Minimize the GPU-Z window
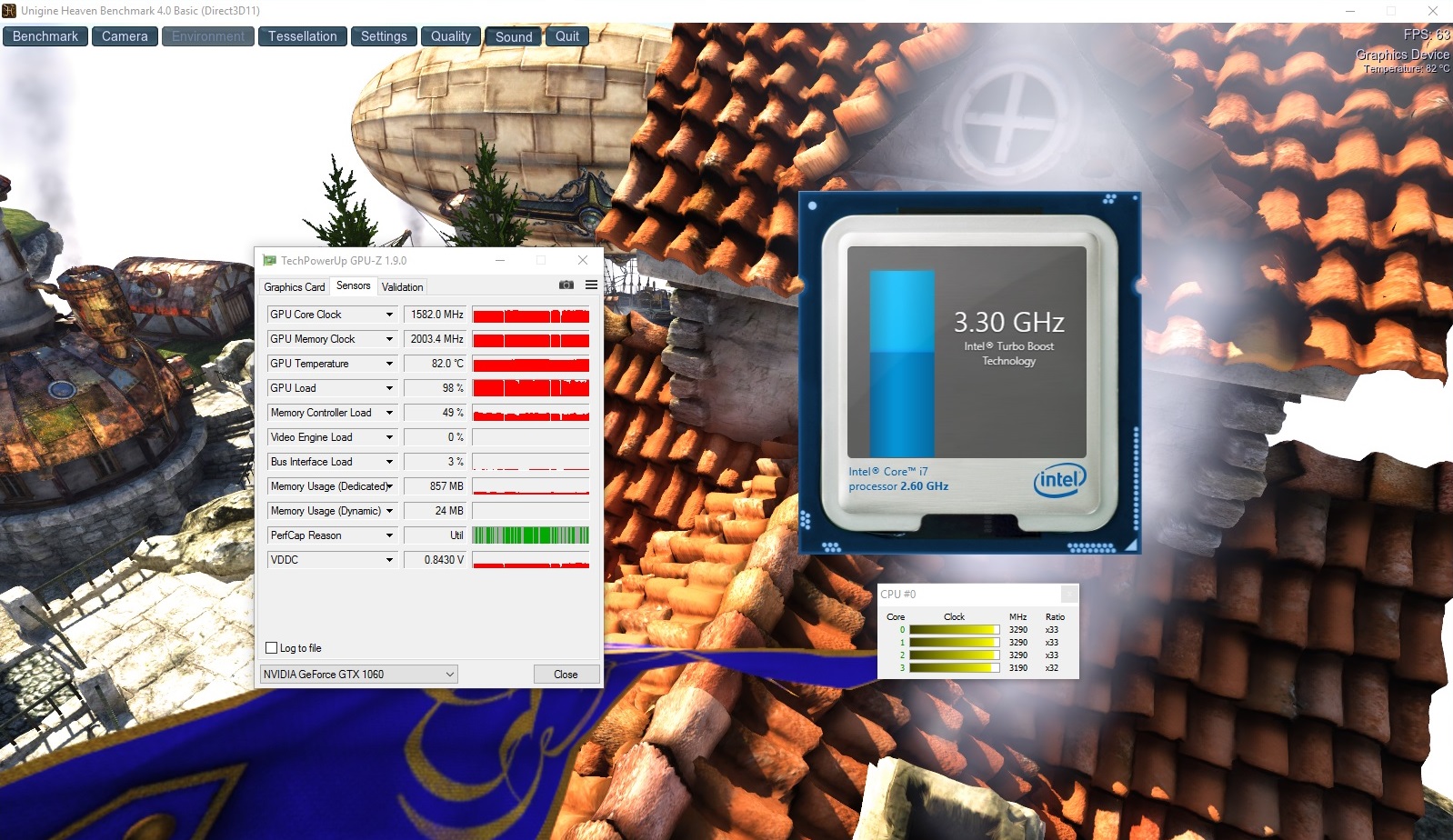This screenshot has width=1453, height=840. pos(500,261)
